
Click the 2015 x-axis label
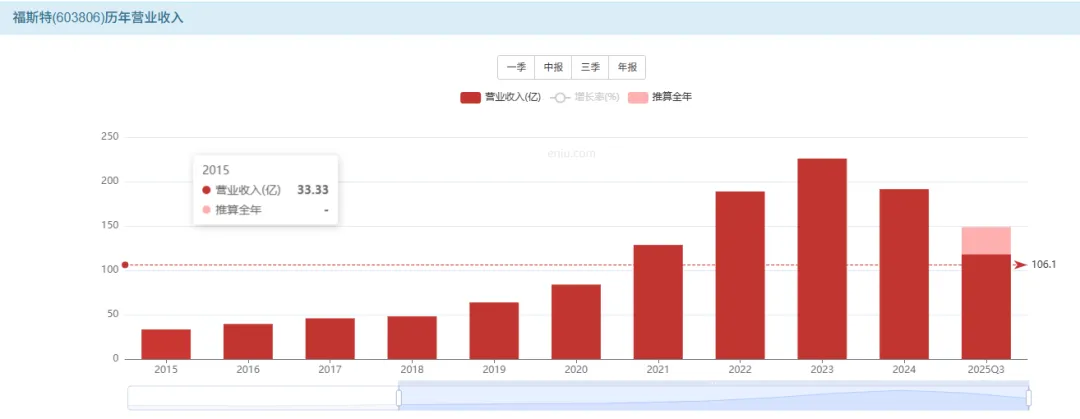pyautogui.click(x=166, y=370)
